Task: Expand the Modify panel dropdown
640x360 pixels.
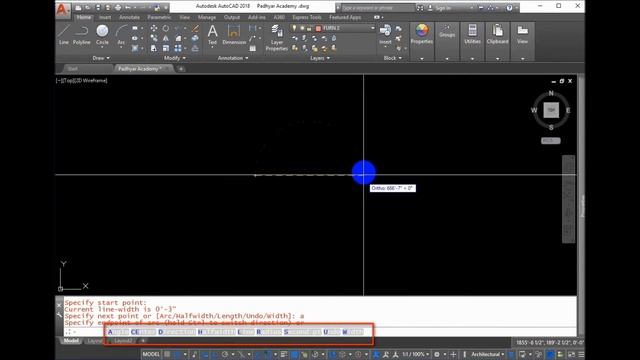Action: (175, 58)
